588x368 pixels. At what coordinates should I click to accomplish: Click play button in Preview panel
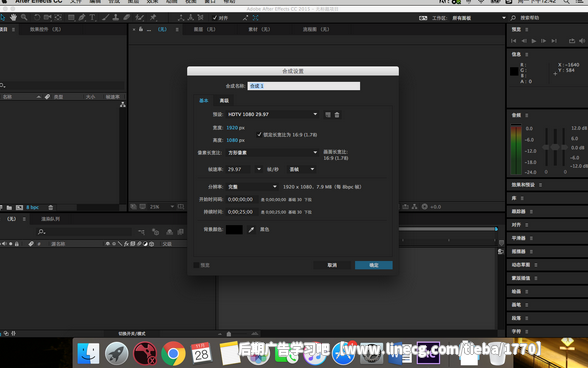coord(533,41)
